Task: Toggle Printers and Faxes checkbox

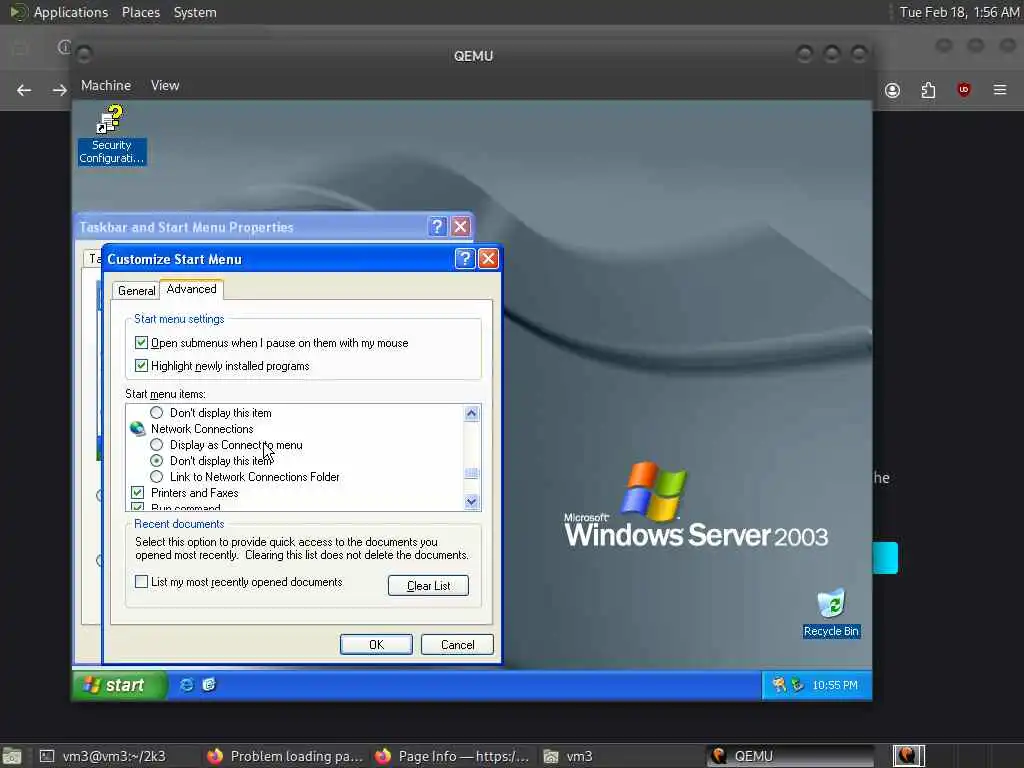Action: (x=137, y=492)
